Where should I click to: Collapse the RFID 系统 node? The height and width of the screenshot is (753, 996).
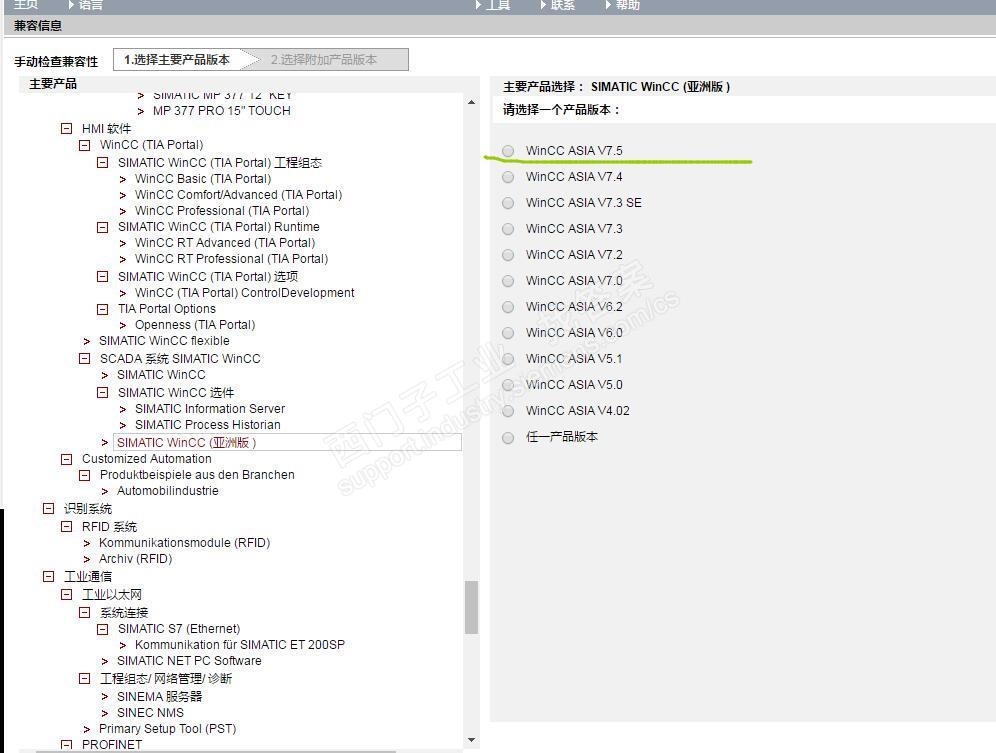66,527
